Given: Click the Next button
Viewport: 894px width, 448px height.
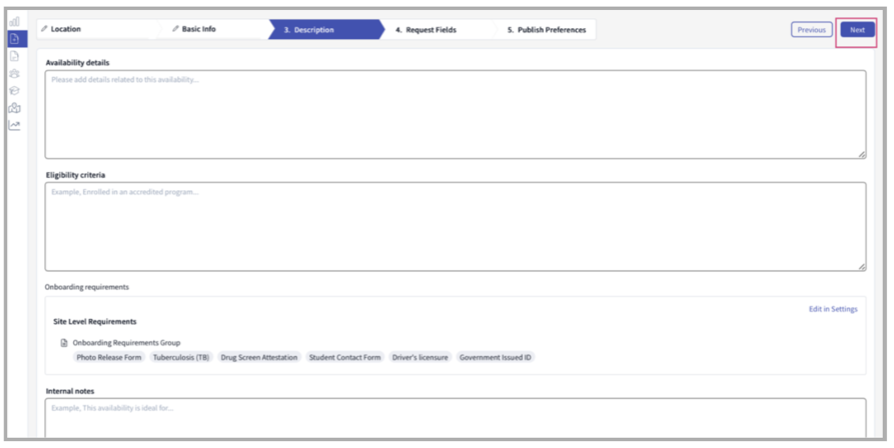Looking at the screenshot, I should [x=857, y=30].
